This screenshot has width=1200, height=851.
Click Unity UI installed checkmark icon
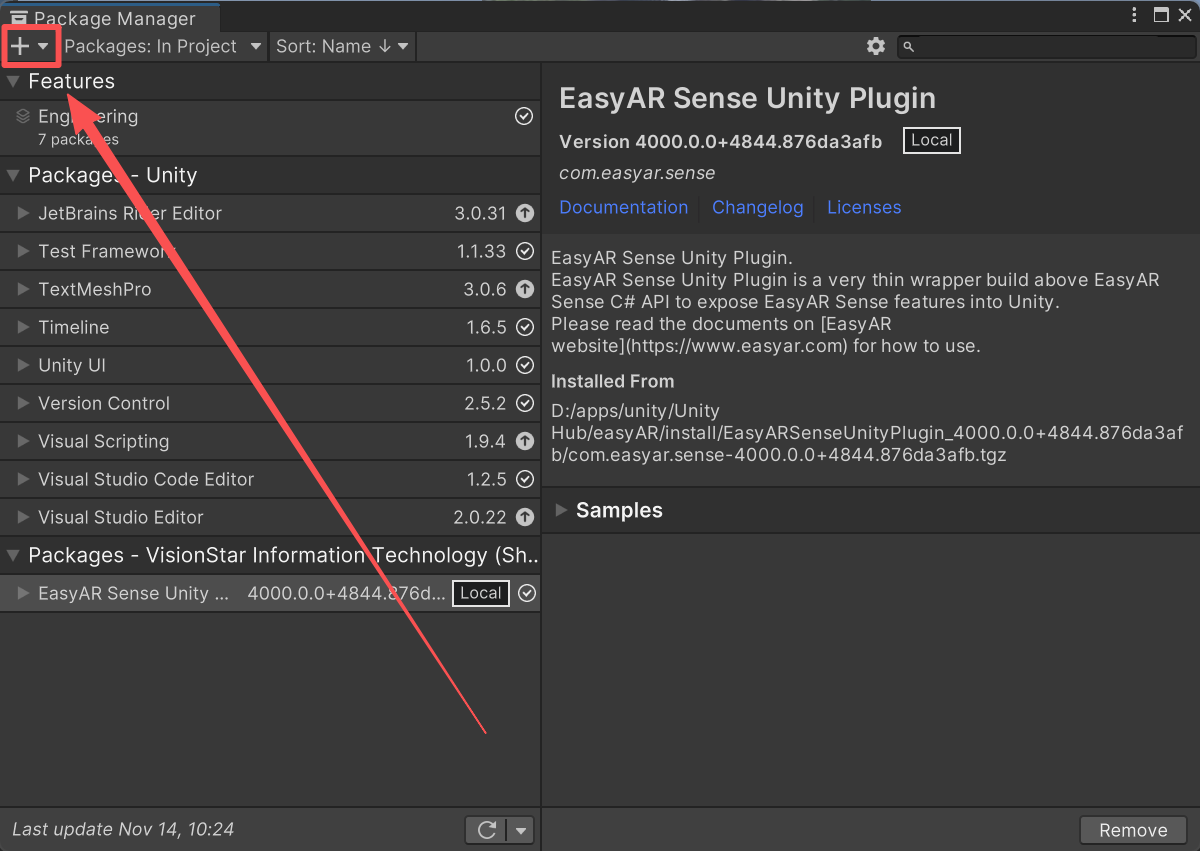525,365
